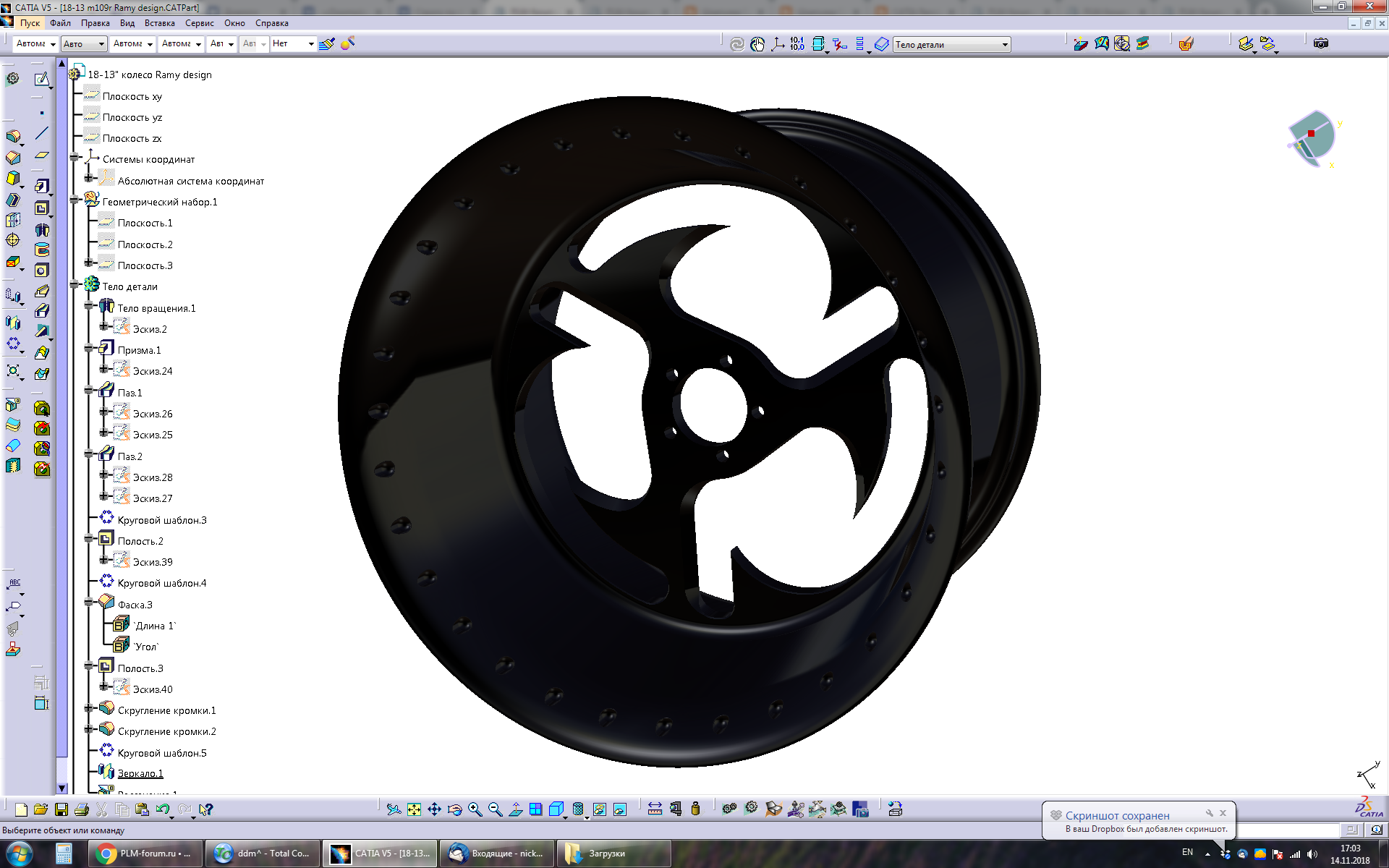Open Chrome PLM-forum.ru taskbar button
Viewport: 1389px width, 868px height.
coord(145,854)
